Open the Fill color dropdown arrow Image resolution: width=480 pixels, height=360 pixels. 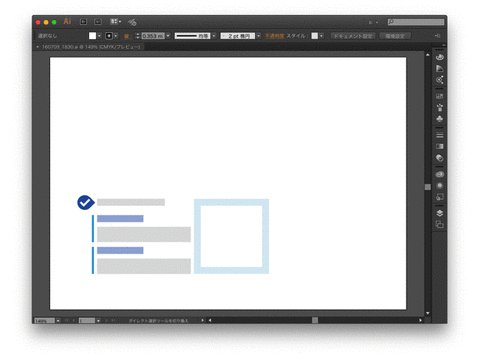[99, 36]
